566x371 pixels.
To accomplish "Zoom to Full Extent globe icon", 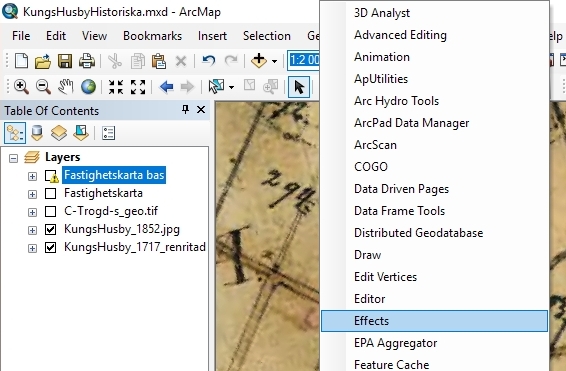I will pyautogui.click(x=88, y=87).
